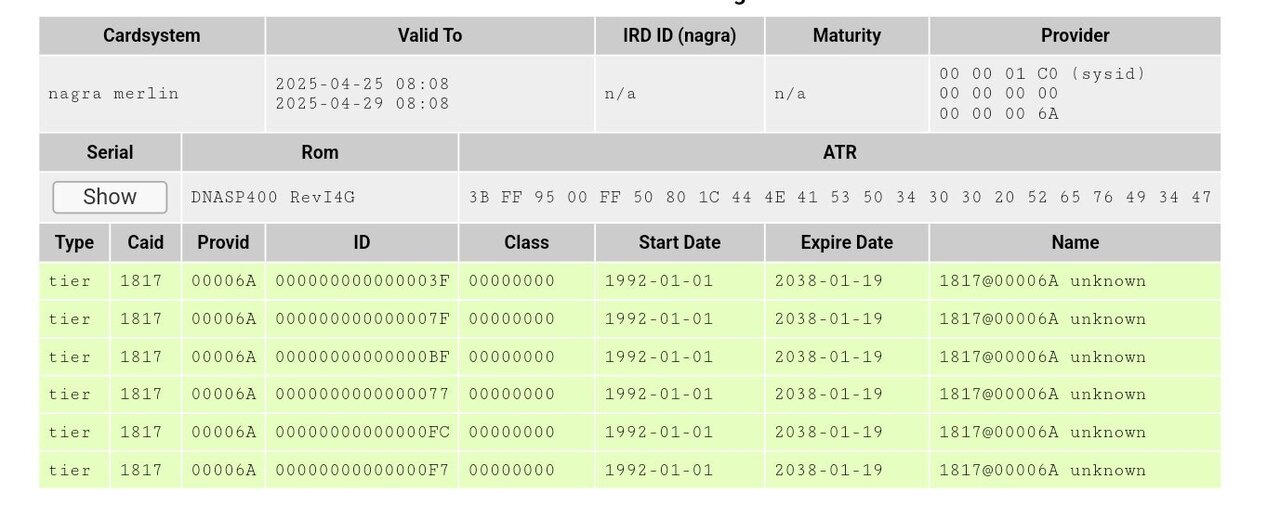Viewport: 1280px width, 531px height.
Task: Click the Valid To header
Action: click(x=429, y=36)
